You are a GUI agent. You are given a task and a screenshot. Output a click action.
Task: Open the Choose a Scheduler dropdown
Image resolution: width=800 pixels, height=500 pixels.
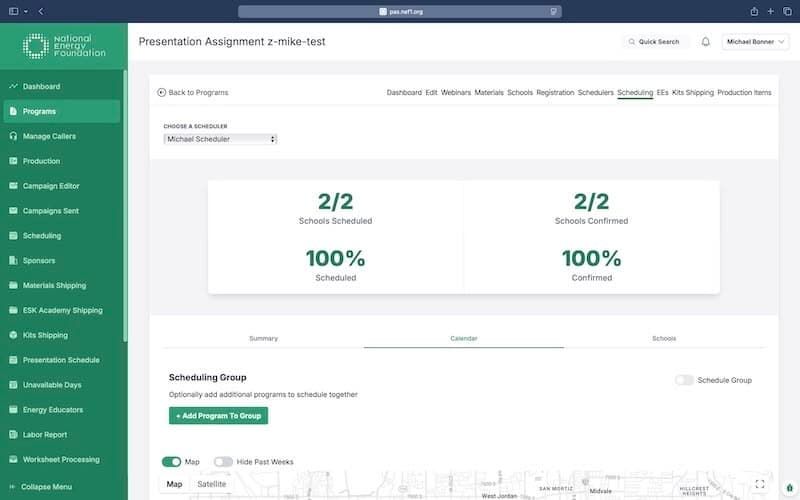[x=220, y=139]
